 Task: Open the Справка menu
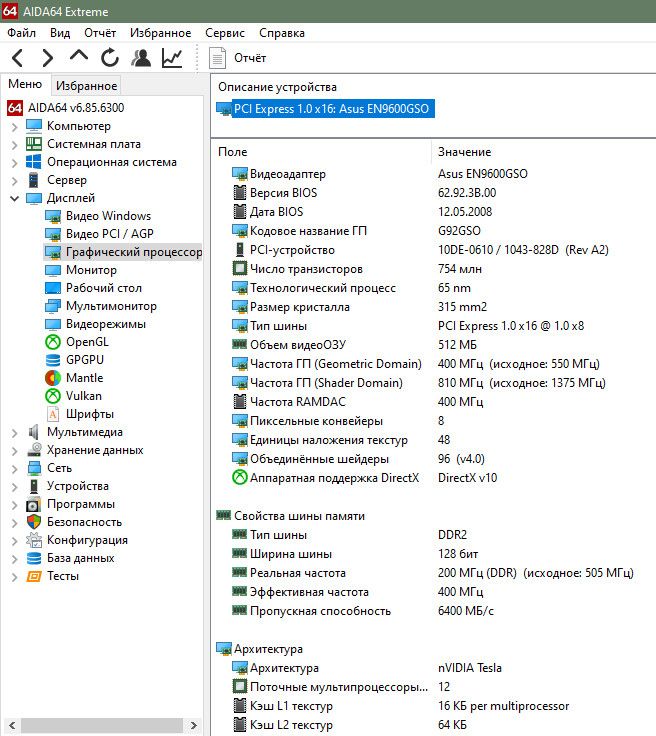pos(282,33)
